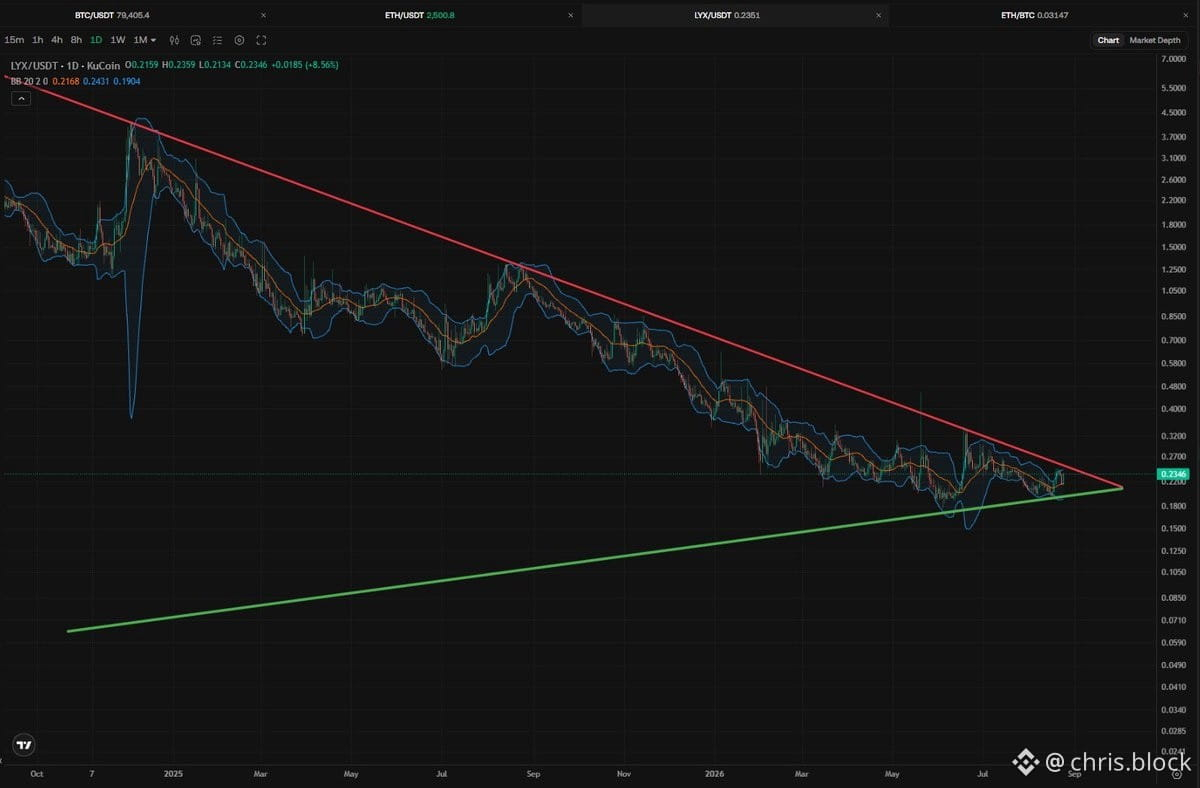
Task: Open the indicators panel icon
Action: point(195,40)
